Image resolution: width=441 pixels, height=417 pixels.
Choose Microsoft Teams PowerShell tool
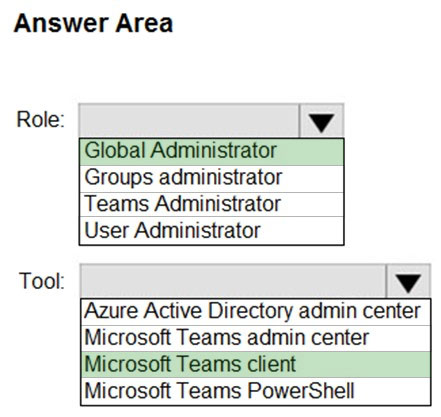[256, 391]
